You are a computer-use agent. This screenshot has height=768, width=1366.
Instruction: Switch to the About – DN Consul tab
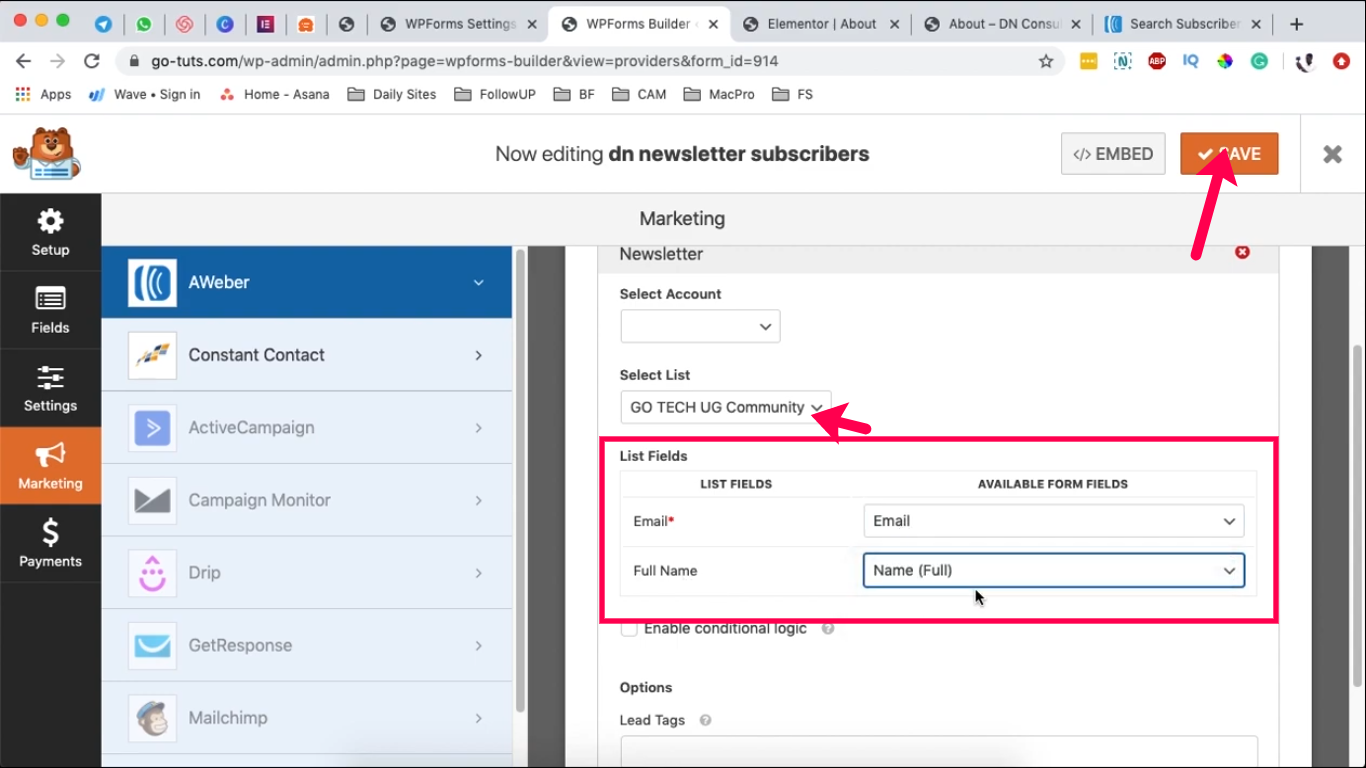[x=1002, y=24]
